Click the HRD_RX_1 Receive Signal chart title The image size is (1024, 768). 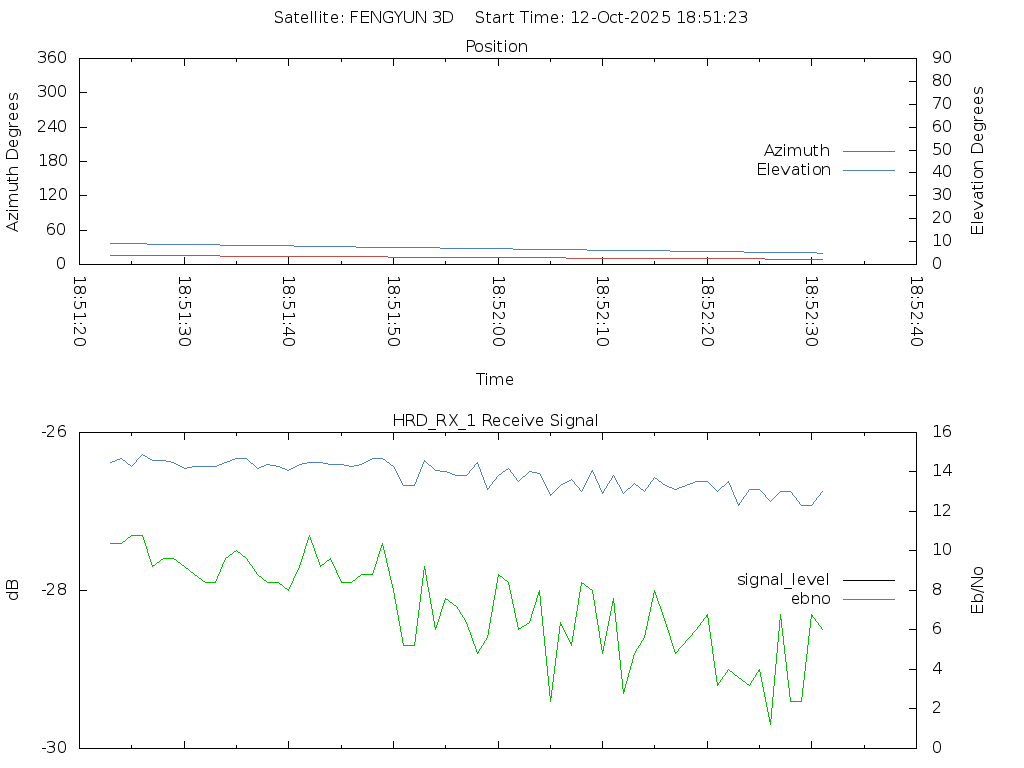click(496, 420)
